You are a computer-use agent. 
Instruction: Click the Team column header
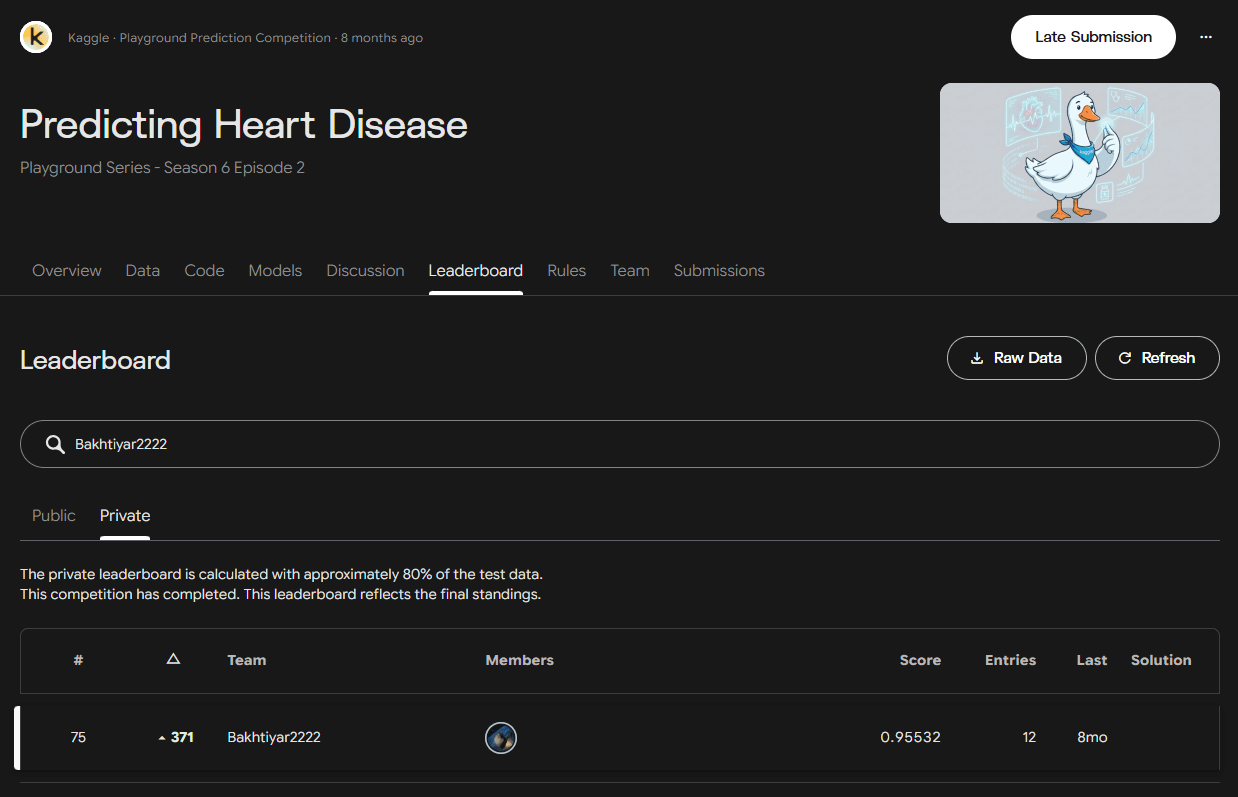coord(247,660)
